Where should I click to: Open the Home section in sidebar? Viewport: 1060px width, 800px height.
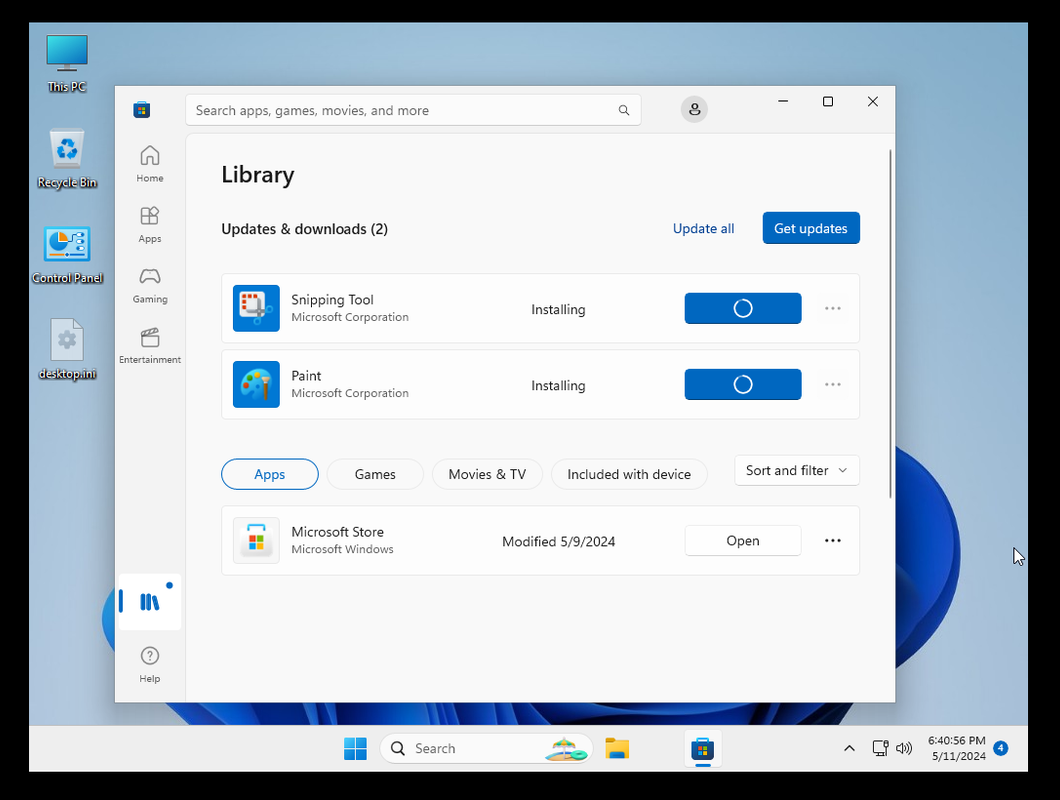pyautogui.click(x=149, y=164)
